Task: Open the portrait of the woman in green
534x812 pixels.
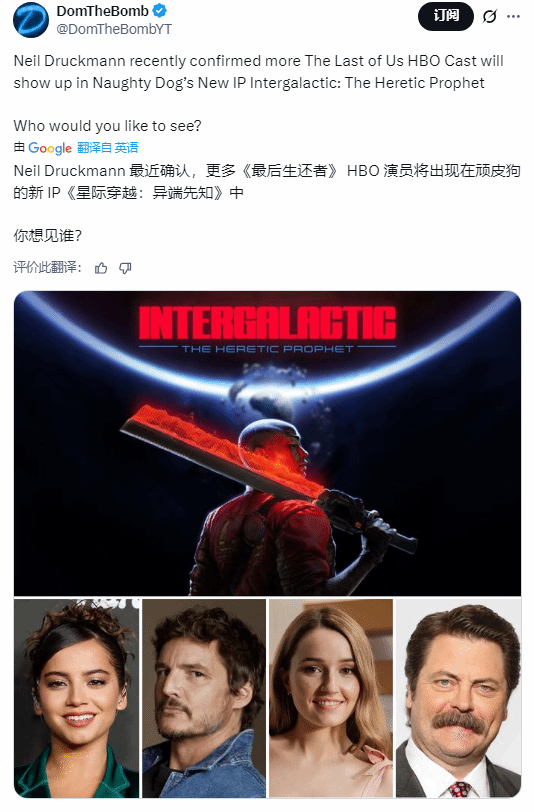Action: tap(77, 698)
